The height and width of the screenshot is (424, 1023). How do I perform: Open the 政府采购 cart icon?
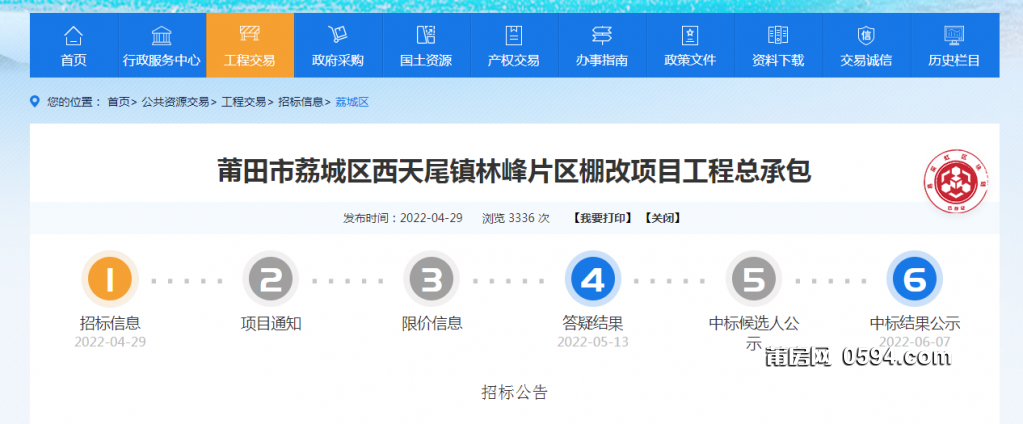pyautogui.click(x=337, y=35)
